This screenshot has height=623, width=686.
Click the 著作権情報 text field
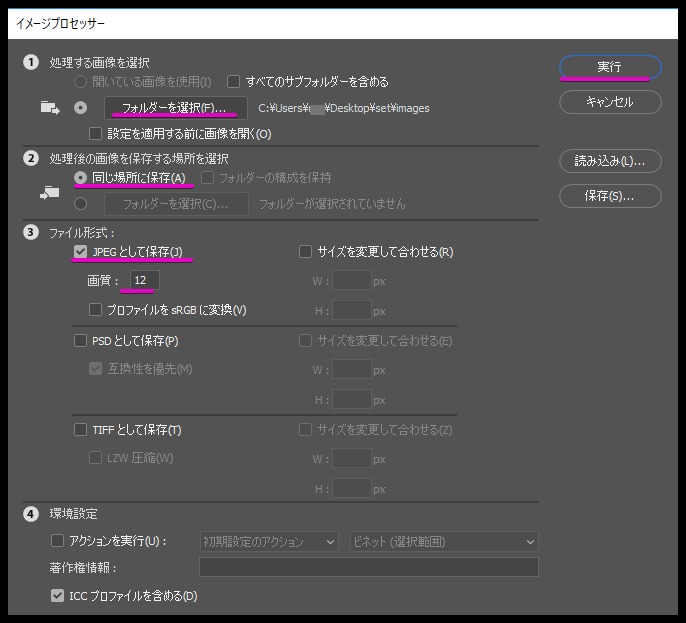[x=368, y=568]
